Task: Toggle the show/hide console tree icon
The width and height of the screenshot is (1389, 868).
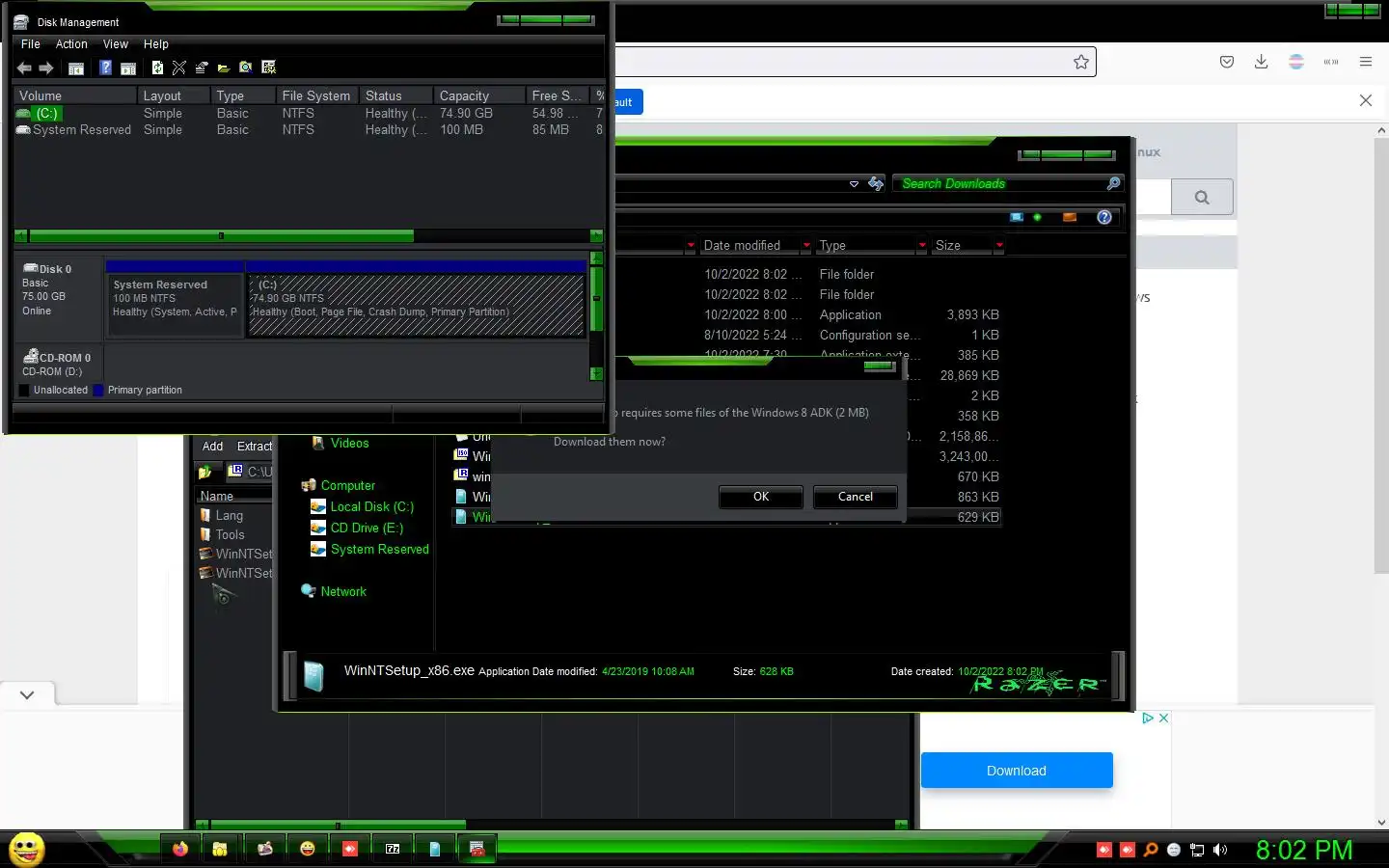Action: [75, 68]
